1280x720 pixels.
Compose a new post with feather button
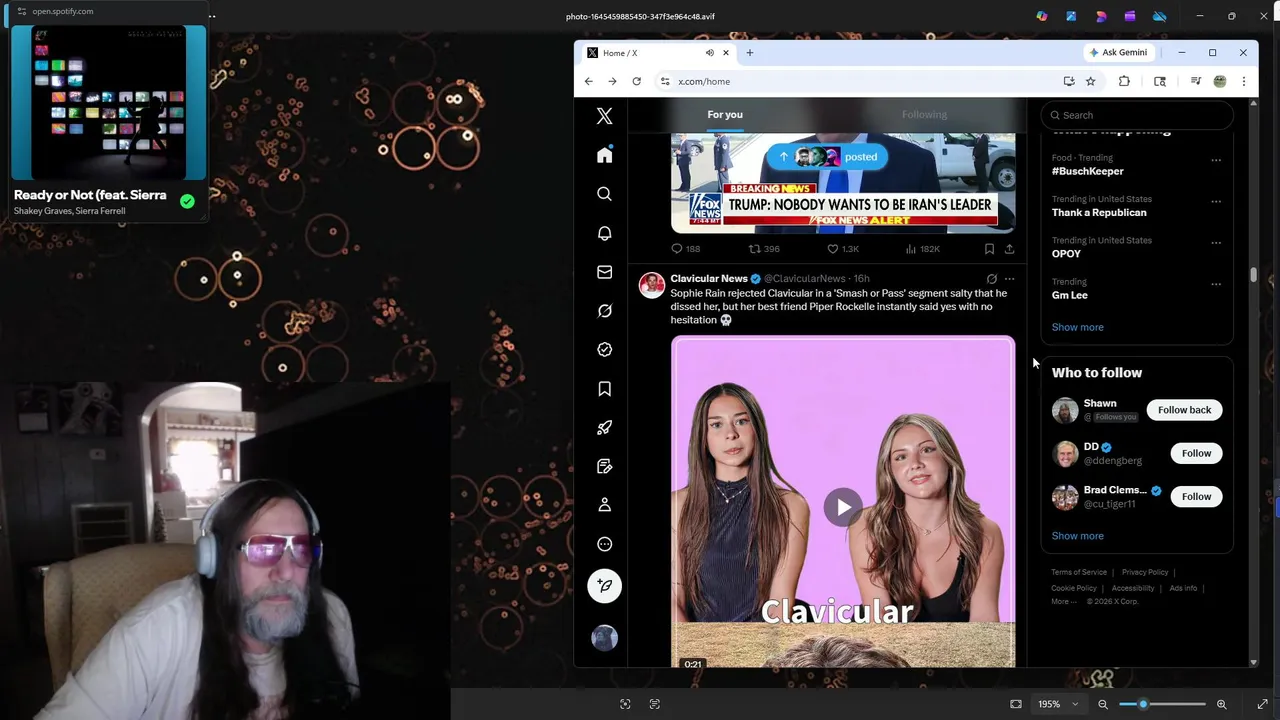604,586
